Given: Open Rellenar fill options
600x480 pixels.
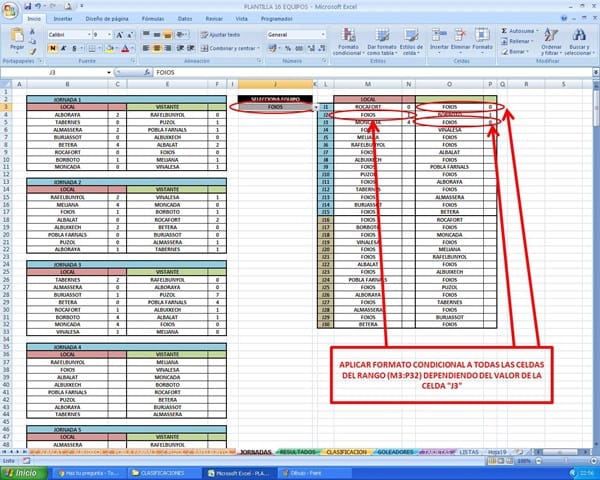Looking at the screenshot, I should point(517,41).
